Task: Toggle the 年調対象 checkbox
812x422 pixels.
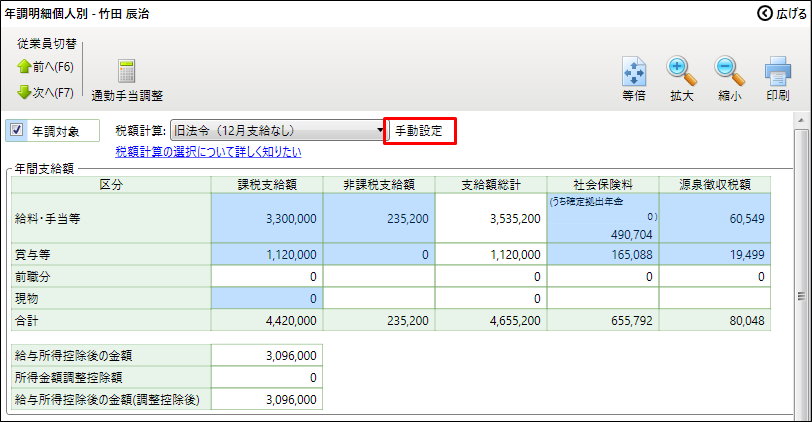Action: [x=17, y=130]
